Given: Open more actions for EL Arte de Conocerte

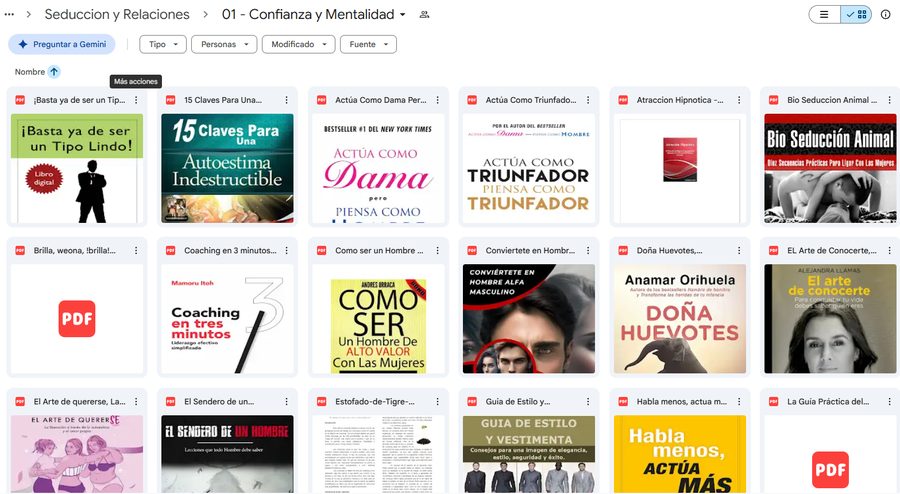Looking at the screenshot, I should coord(890,251).
